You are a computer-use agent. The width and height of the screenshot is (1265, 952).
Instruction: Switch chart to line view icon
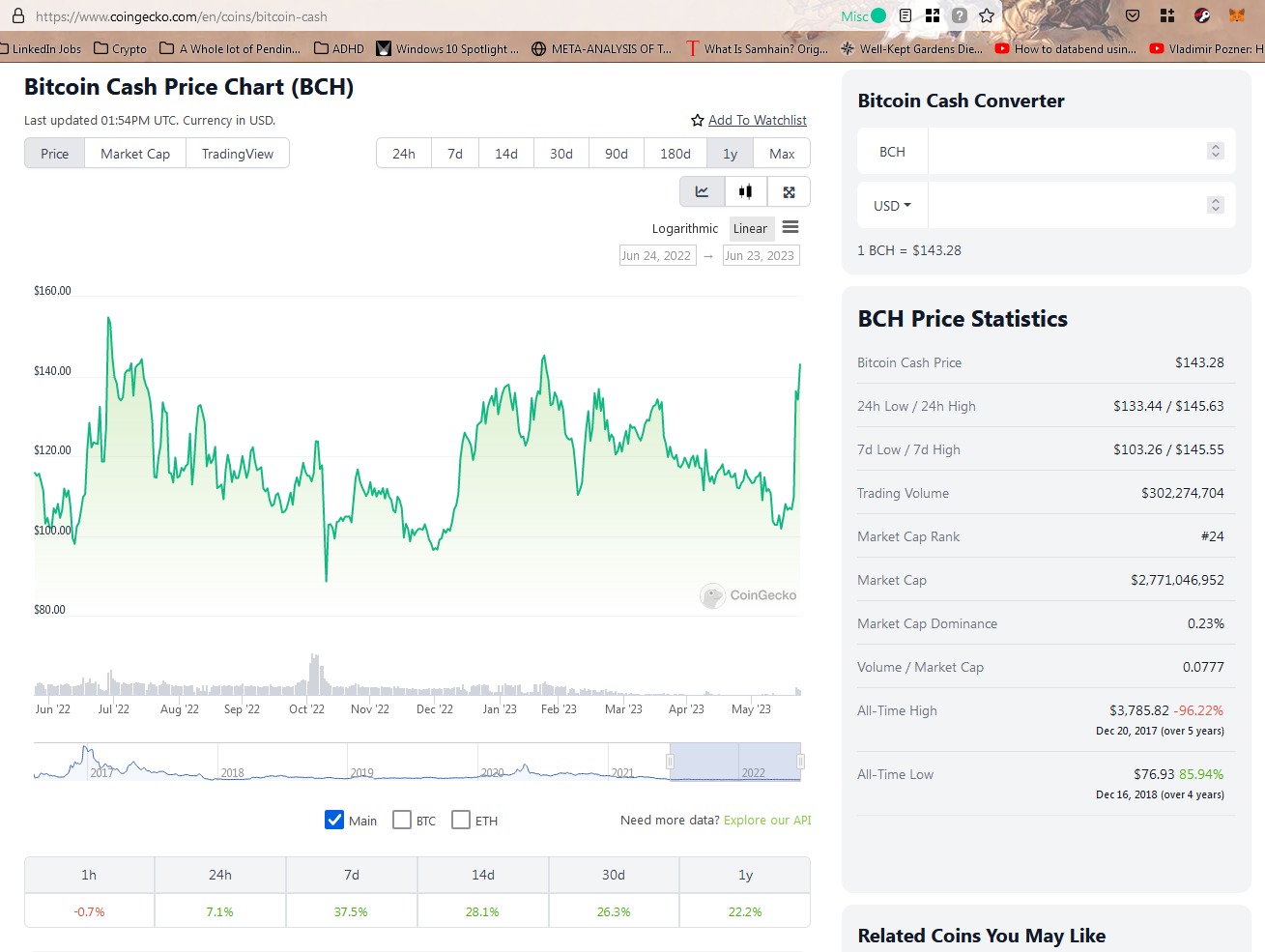click(703, 191)
